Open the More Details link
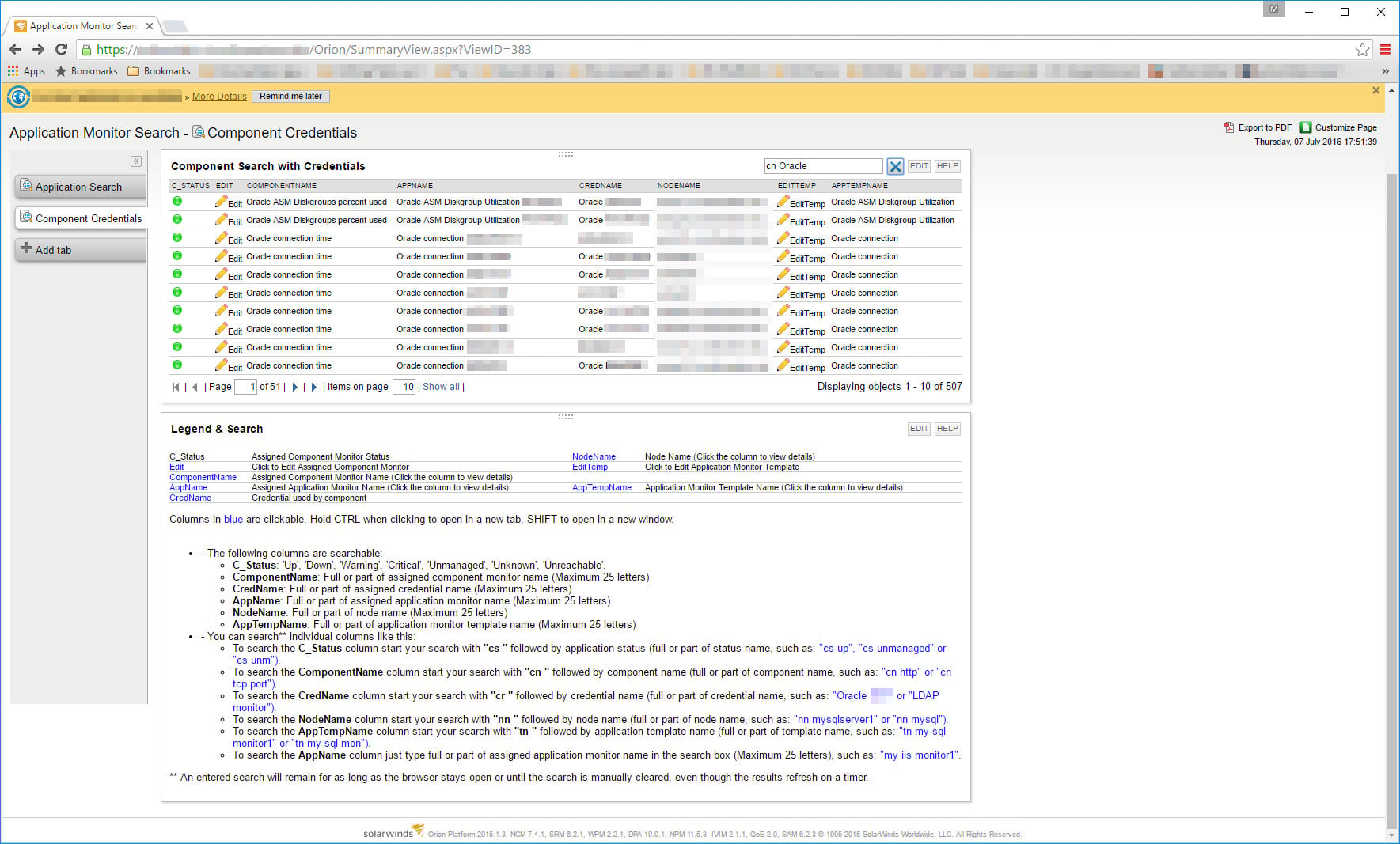 point(218,96)
